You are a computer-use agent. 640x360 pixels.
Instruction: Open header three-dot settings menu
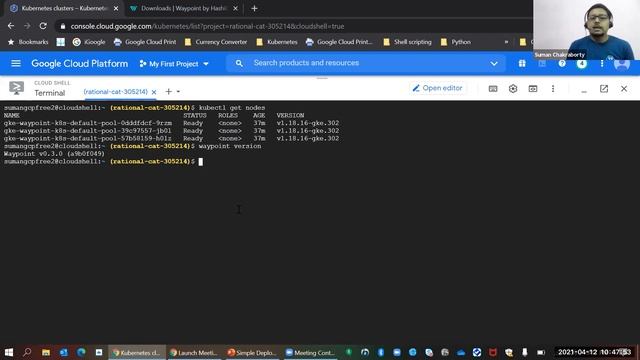pyautogui.click(x=602, y=64)
